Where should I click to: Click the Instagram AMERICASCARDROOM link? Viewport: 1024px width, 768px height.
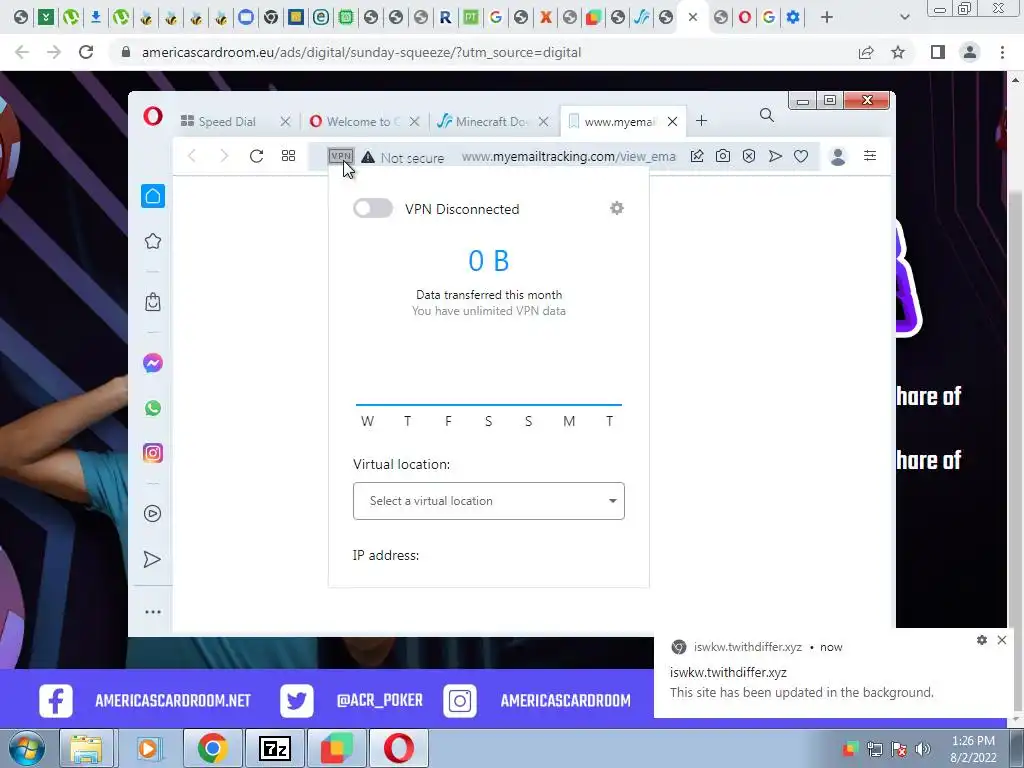click(x=537, y=701)
